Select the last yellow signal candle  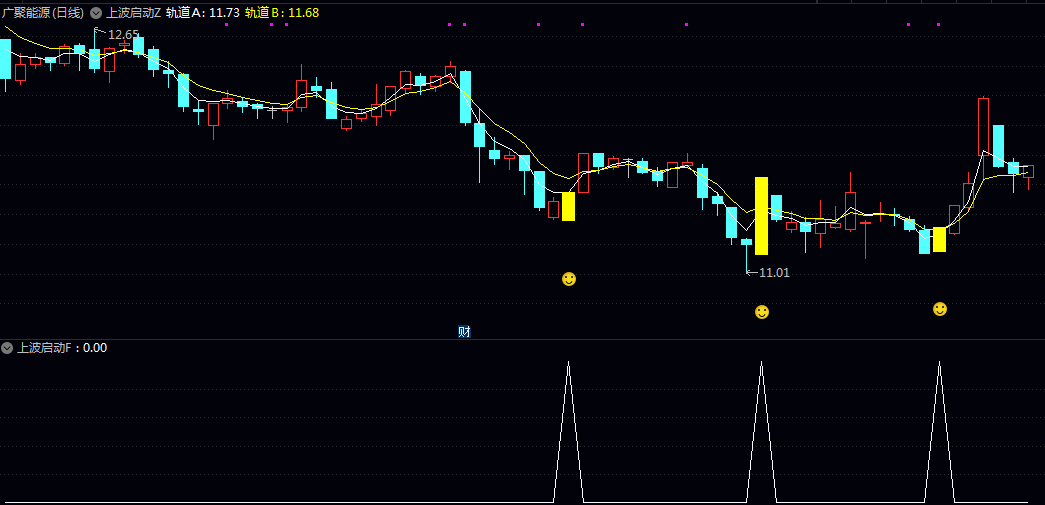point(939,239)
